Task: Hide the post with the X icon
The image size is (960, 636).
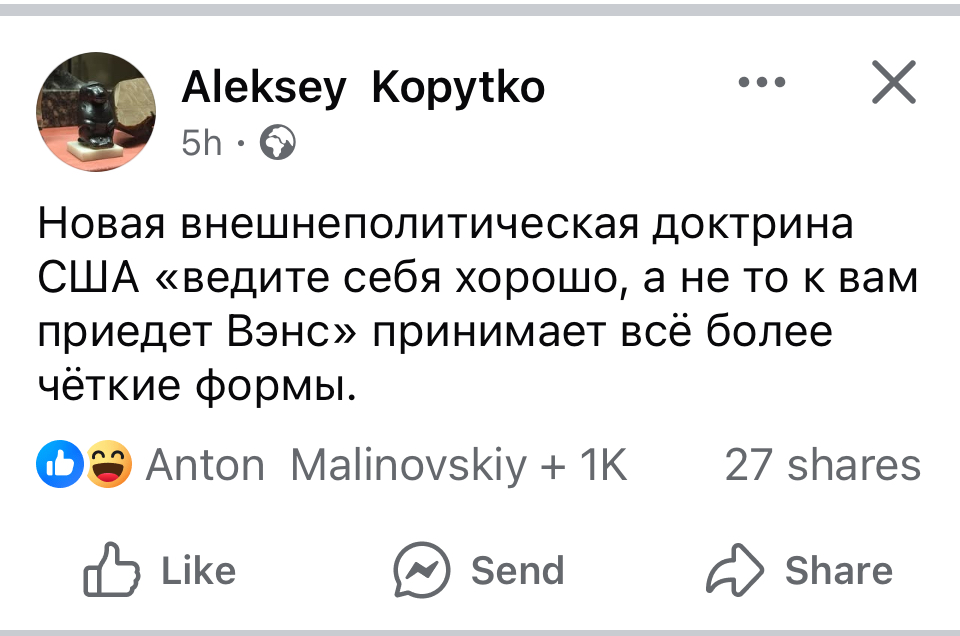Action: pyautogui.click(x=893, y=83)
